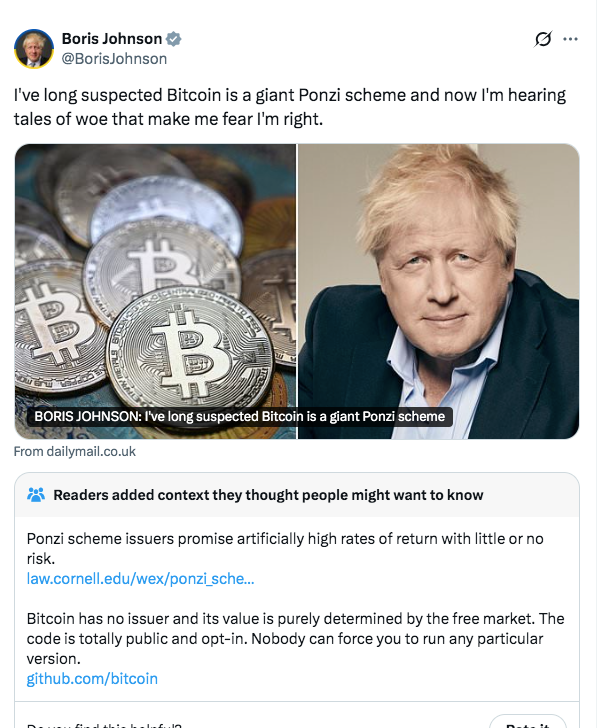
Task: Click the 'From dailymail.co.uk' source label
Action: 75,451
